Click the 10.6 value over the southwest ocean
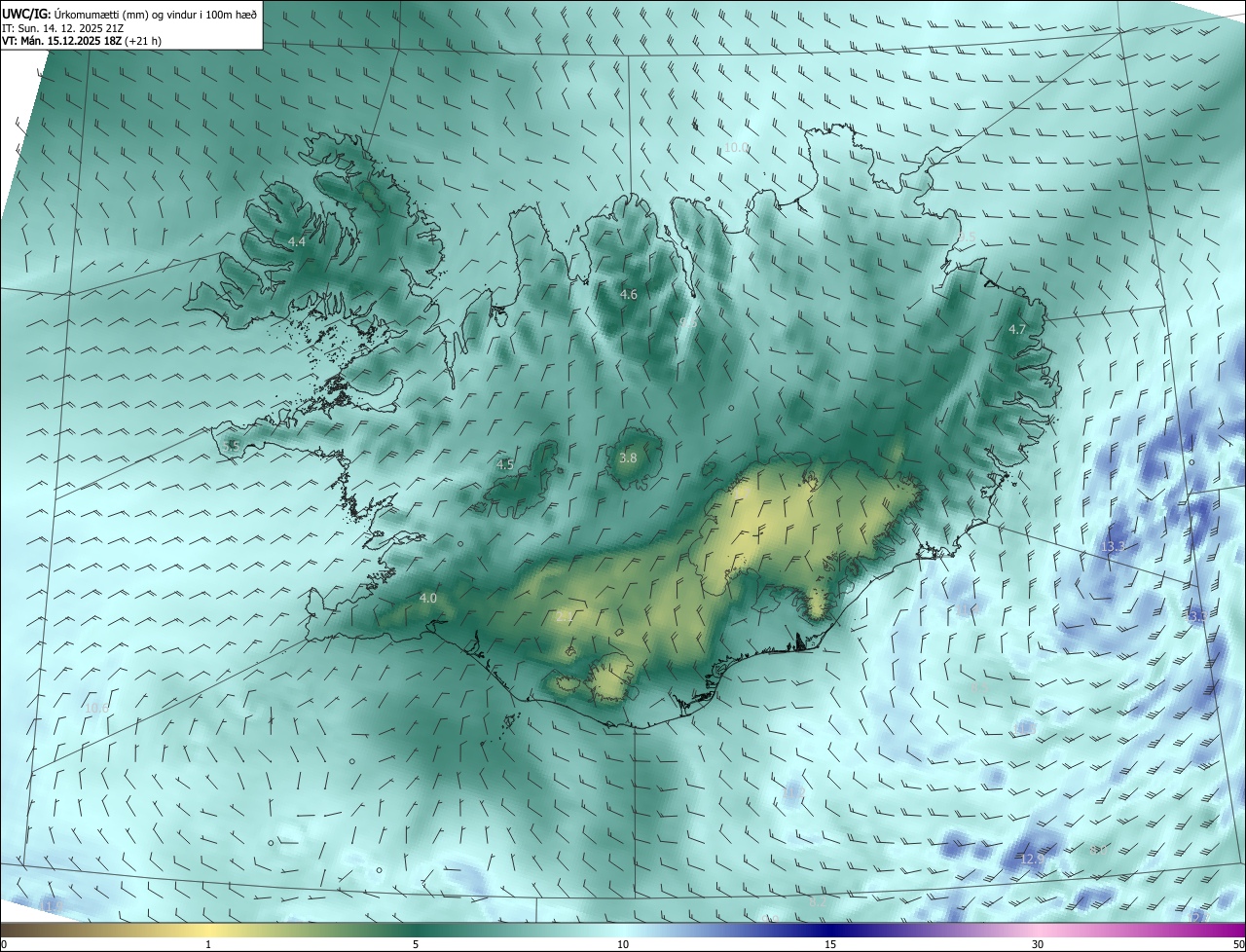1246x952 pixels. pyautogui.click(x=96, y=708)
